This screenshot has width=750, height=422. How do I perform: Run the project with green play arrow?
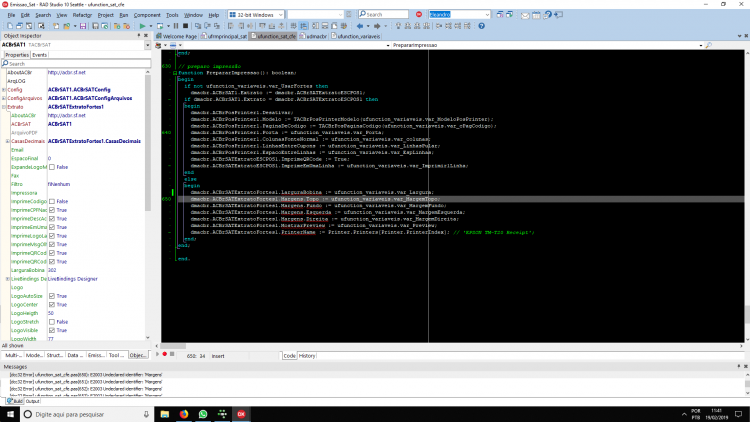[142, 26]
